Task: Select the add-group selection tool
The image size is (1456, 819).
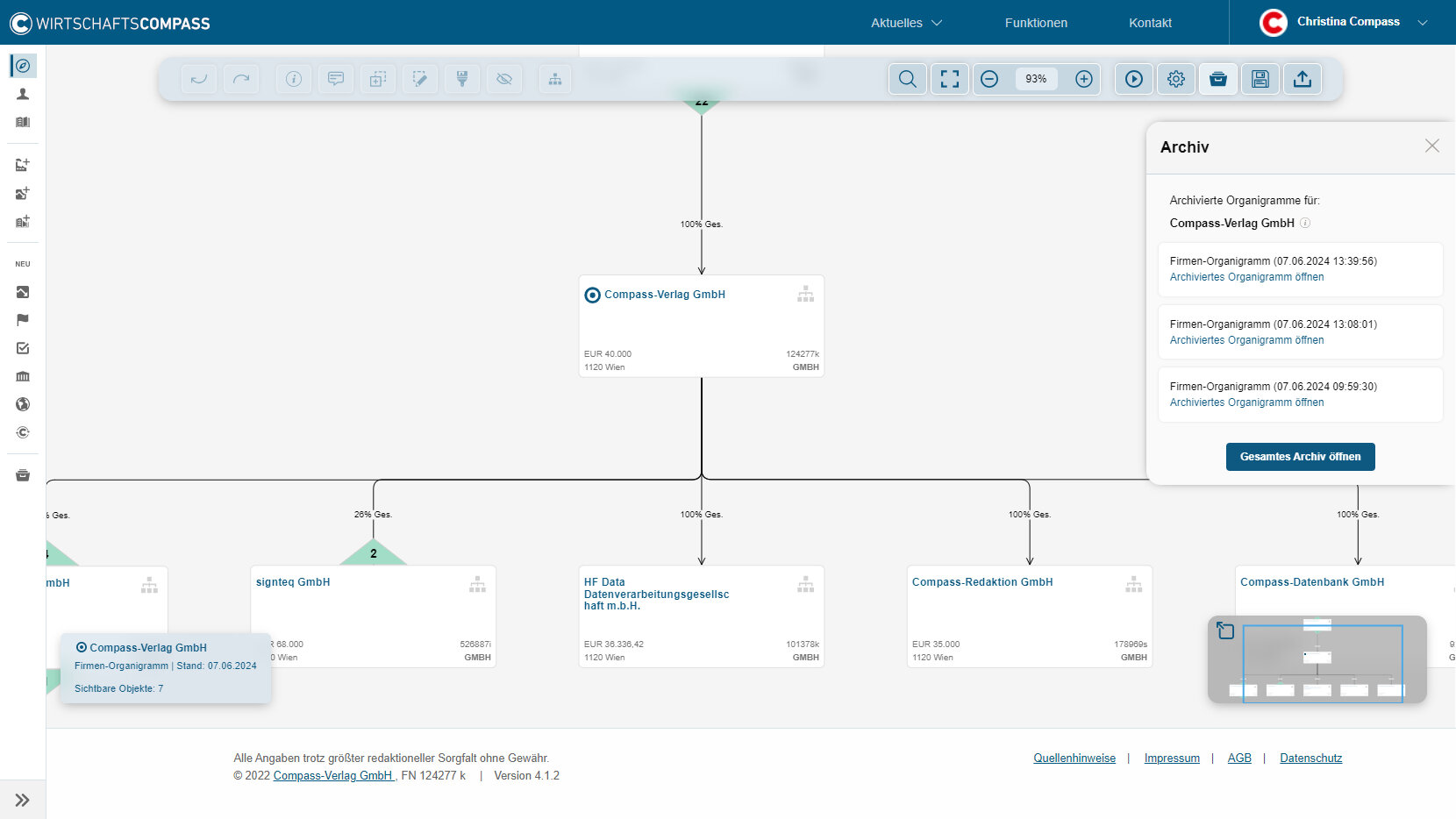Action: point(378,79)
